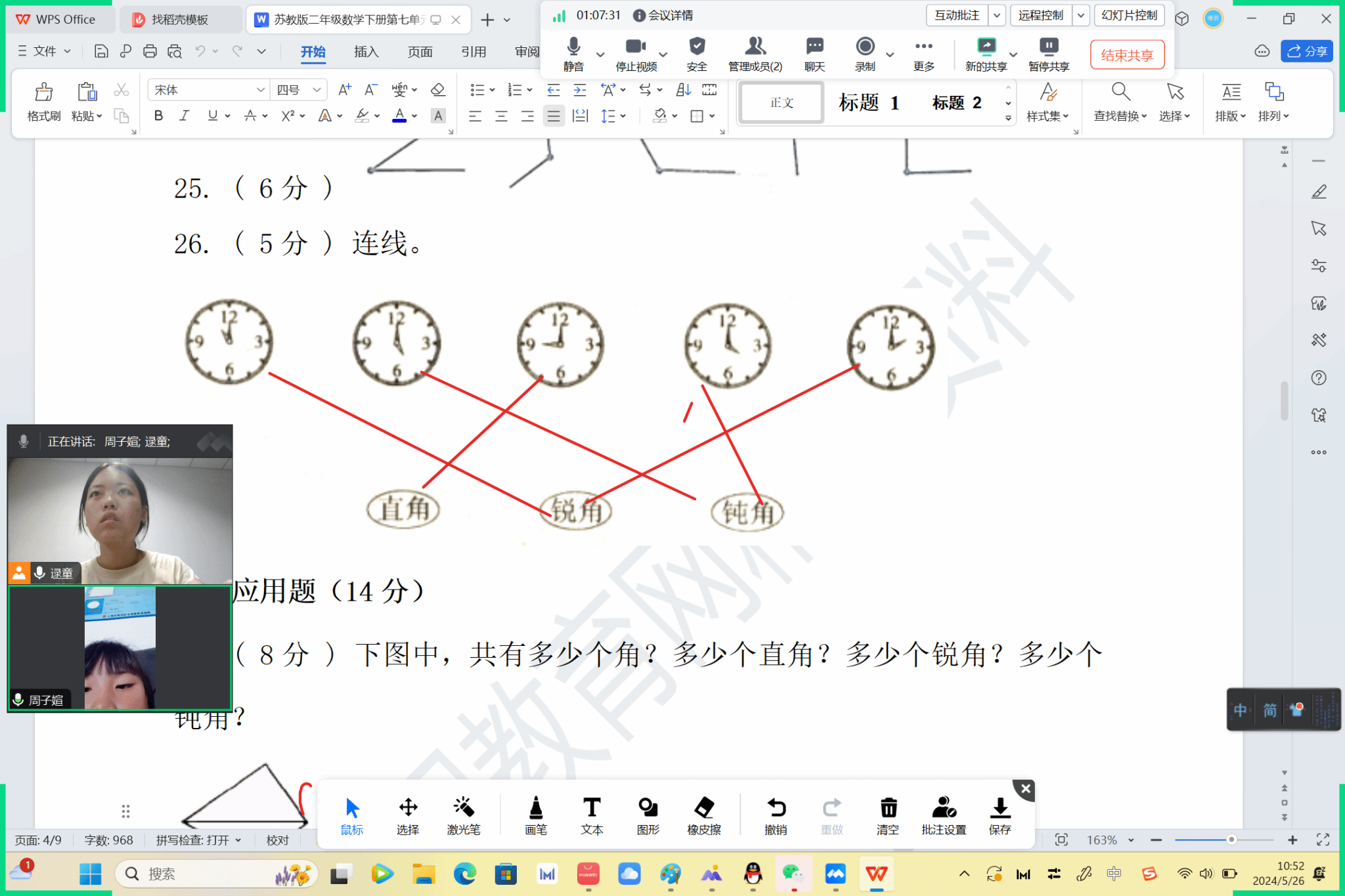1345x896 pixels.
Task: Switch to the 插入 ribbon tab
Action: [366, 52]
